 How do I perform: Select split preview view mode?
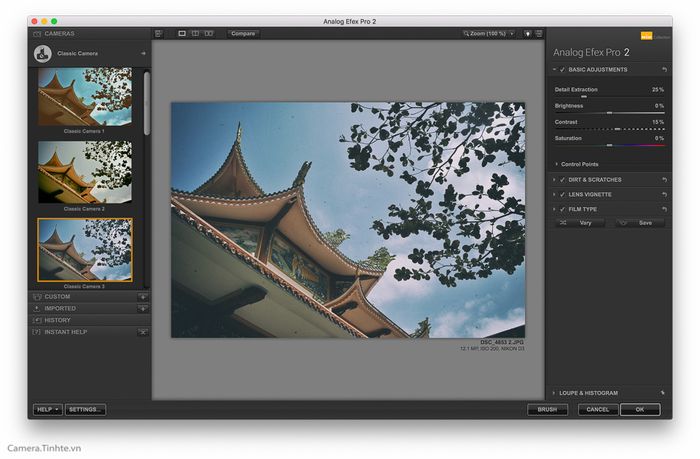coord(195,33)
